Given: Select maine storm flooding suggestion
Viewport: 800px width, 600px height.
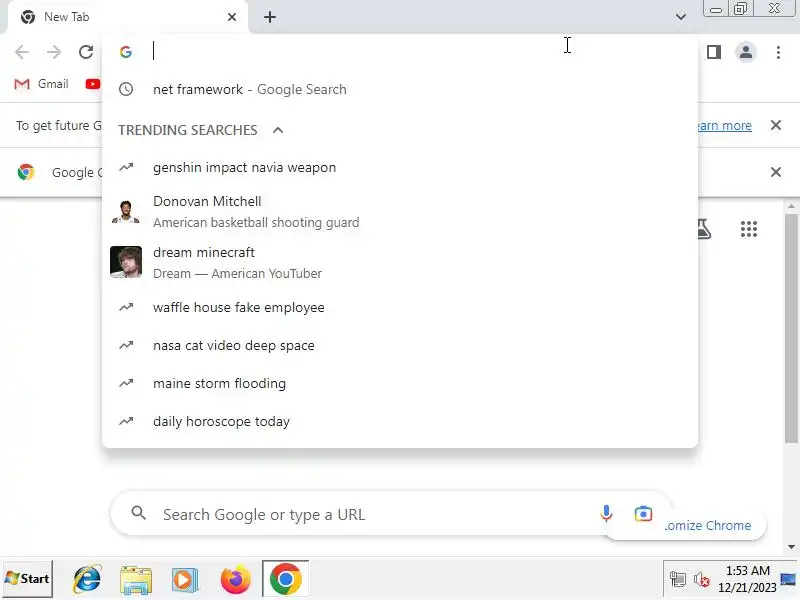Looking at the screenshot, I should click(400, 383).
